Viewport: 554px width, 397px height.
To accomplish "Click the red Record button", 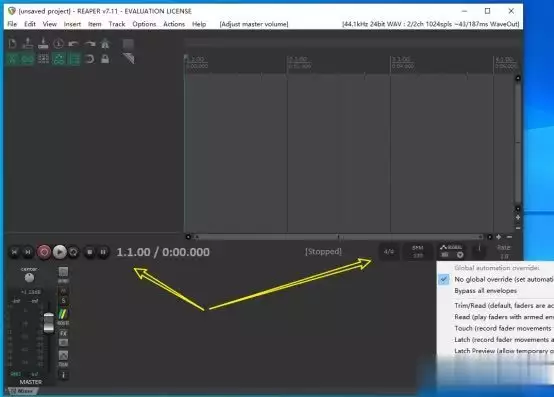I will pos(44,252).
